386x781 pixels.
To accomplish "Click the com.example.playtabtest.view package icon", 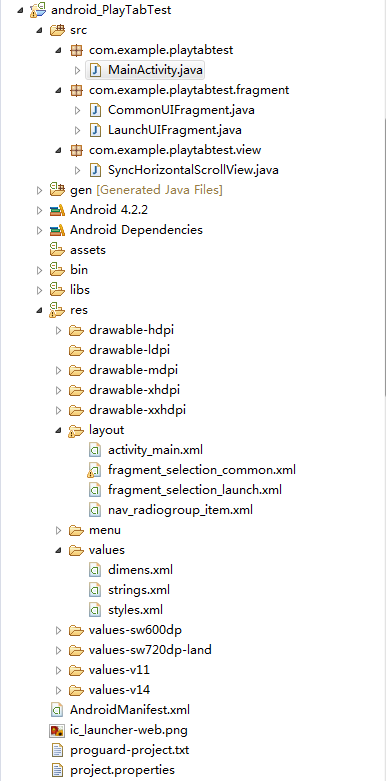I will pyautogui.click(x=76, y=150).
